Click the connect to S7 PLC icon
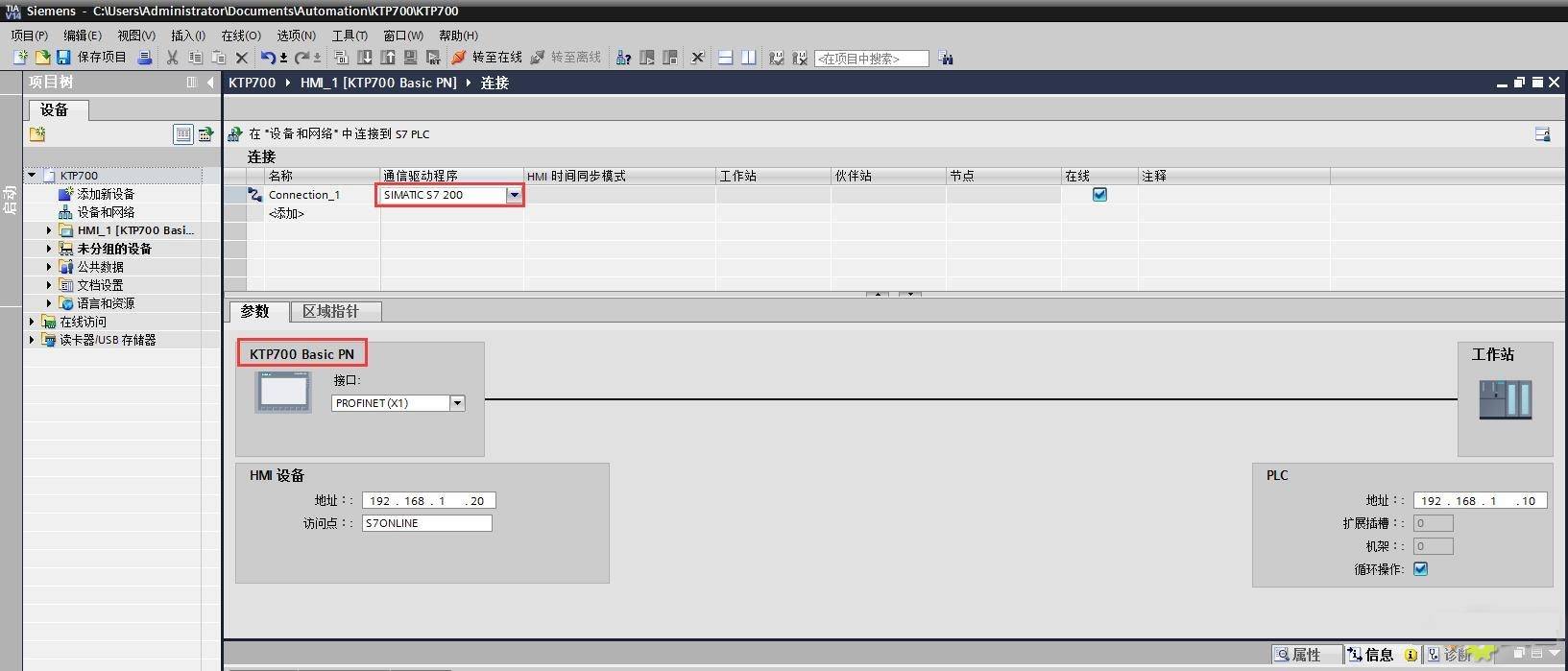Image resolution: width=1568 pixels, height=671 pixels. (x=234, y=133)
